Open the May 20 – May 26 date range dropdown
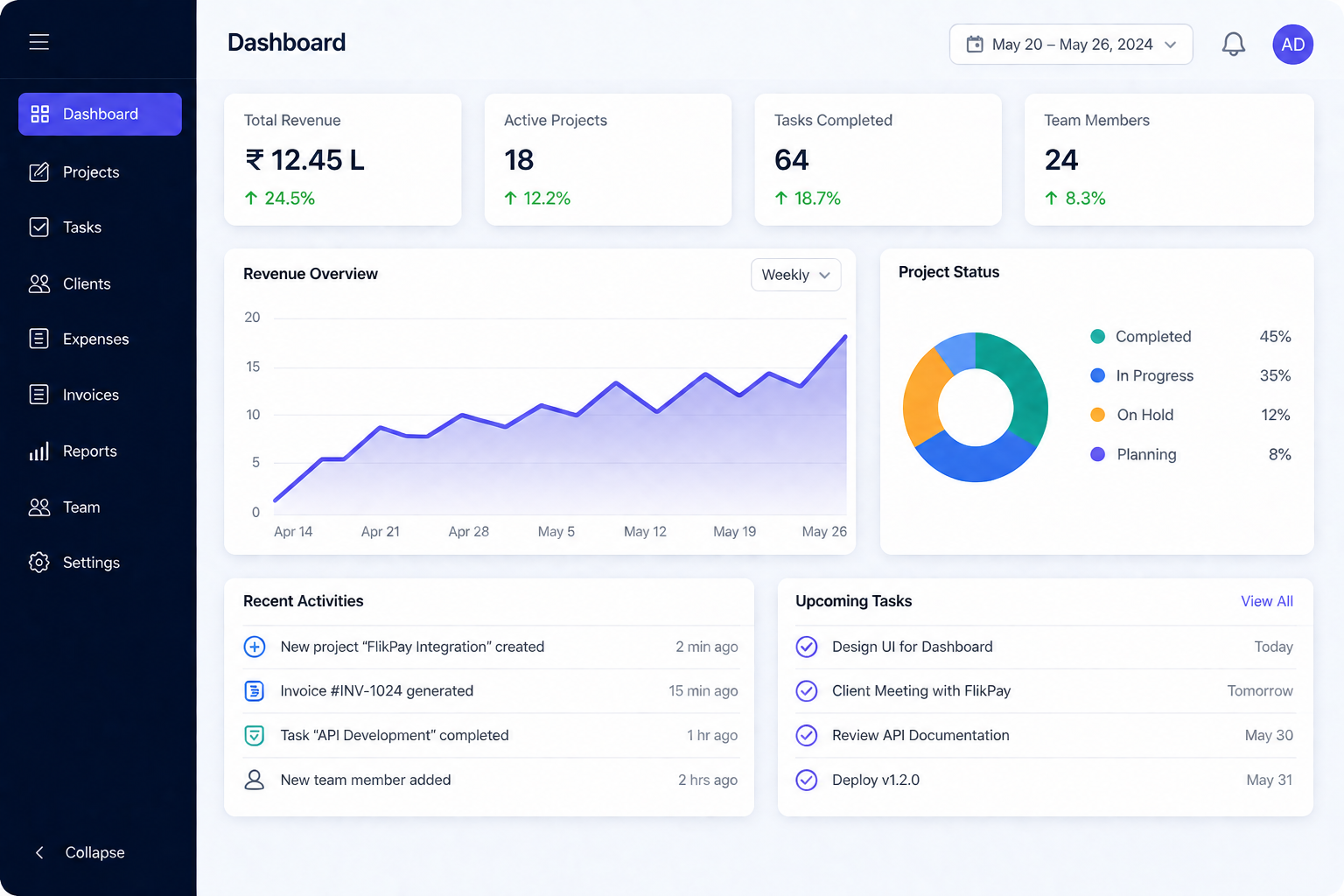The height and width of the screenshot is (896, 1344). [1071, 45]
